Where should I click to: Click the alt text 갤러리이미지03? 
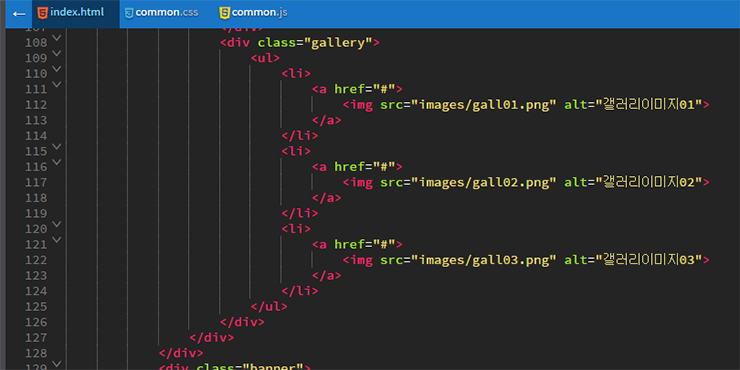pyautogui.click(x=649, y=260)
